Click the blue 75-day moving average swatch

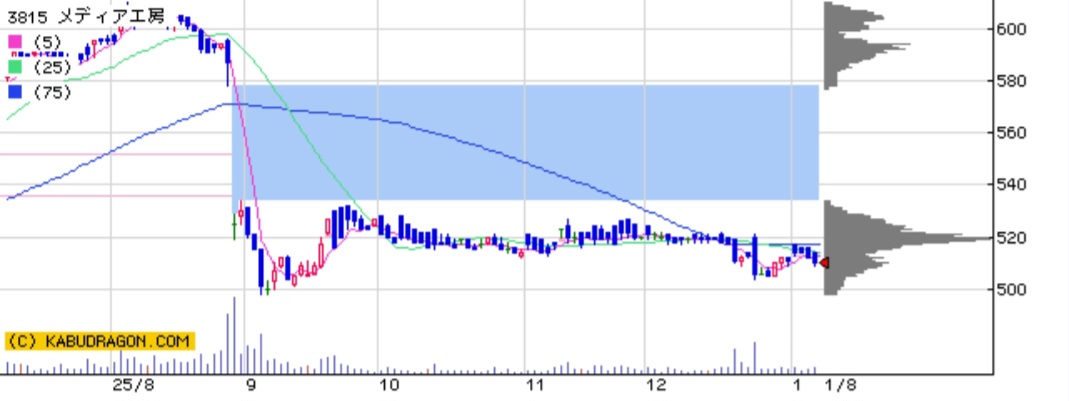pyautogui.click(x=14, y=91)
